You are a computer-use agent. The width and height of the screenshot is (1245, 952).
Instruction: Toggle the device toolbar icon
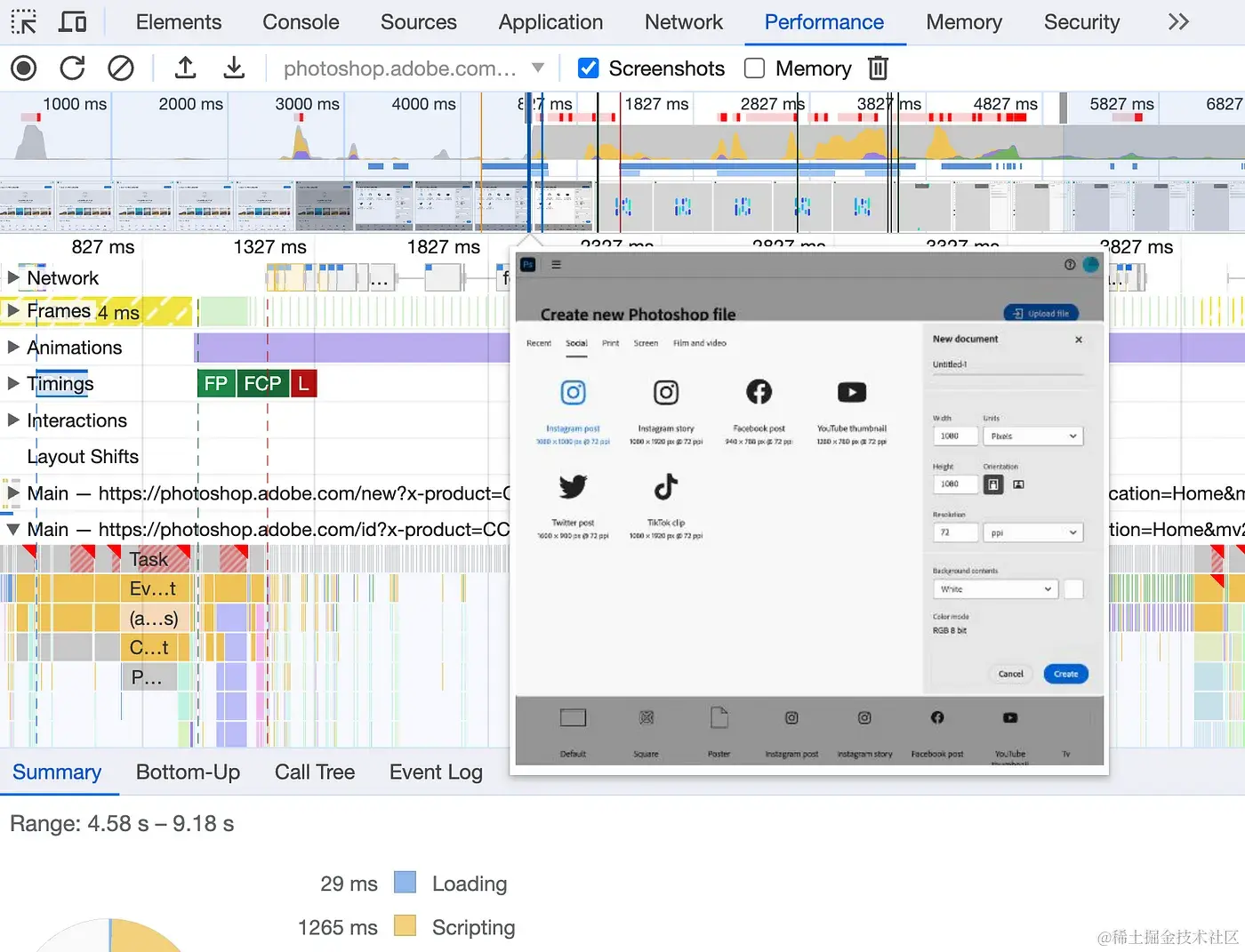coord(72,22)
